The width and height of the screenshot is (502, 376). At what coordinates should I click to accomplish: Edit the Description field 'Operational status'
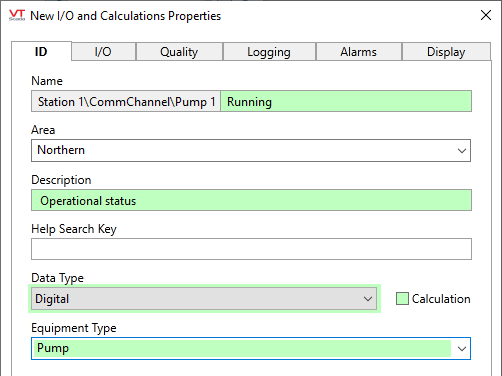tap(251, 200)
